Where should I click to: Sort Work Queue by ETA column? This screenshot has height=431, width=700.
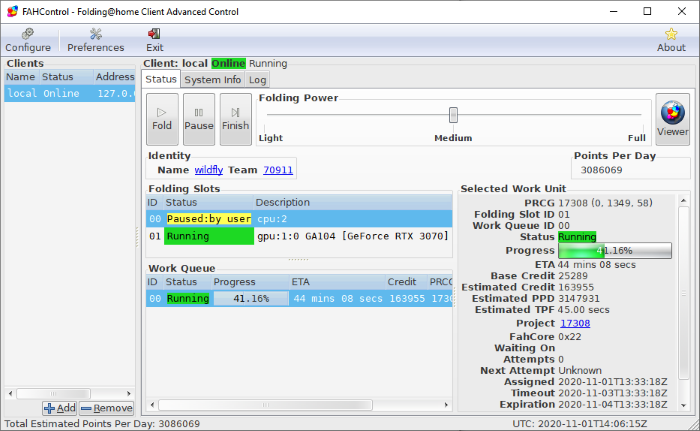[x=337, y=282]
